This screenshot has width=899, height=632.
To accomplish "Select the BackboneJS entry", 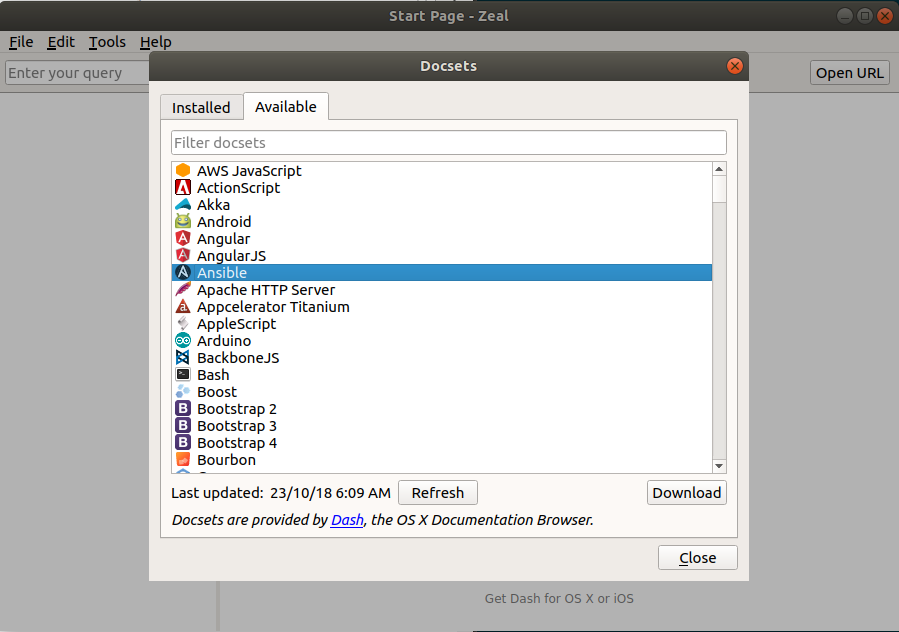I will tap(441, 358).
